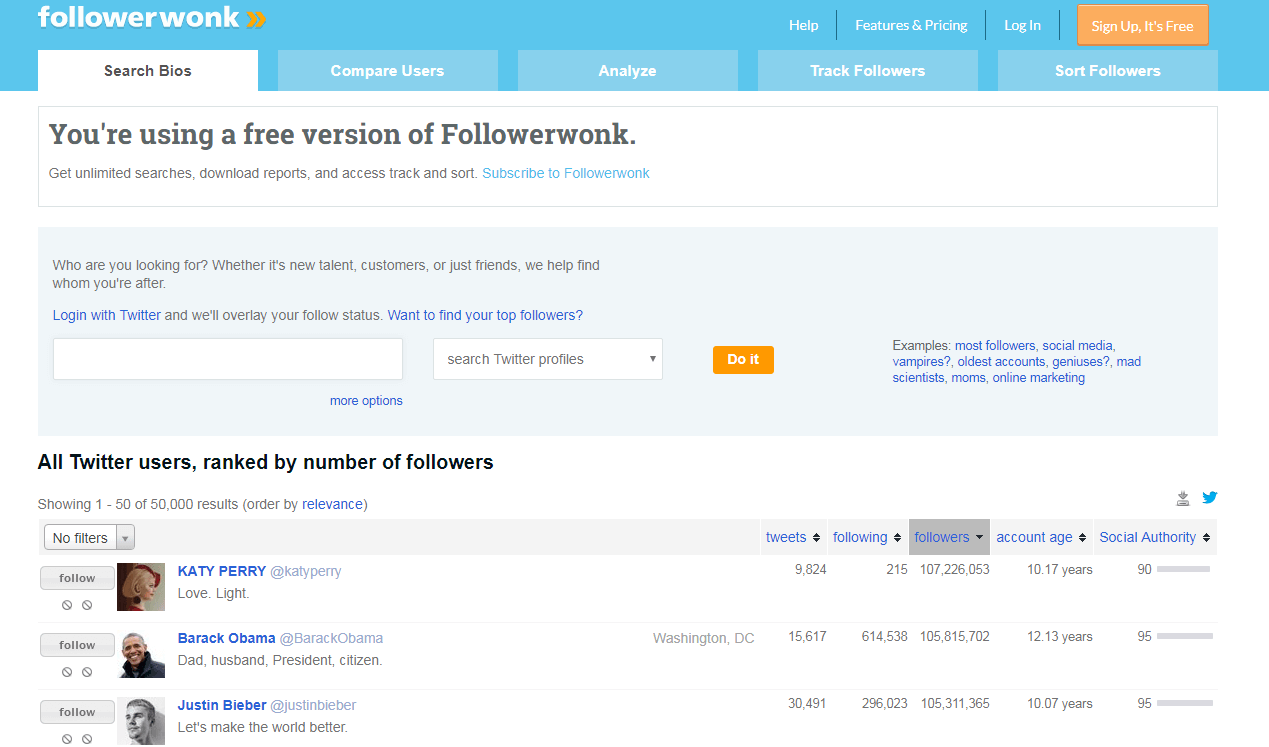Open Justin Bieber profile name link

point(222,705)
